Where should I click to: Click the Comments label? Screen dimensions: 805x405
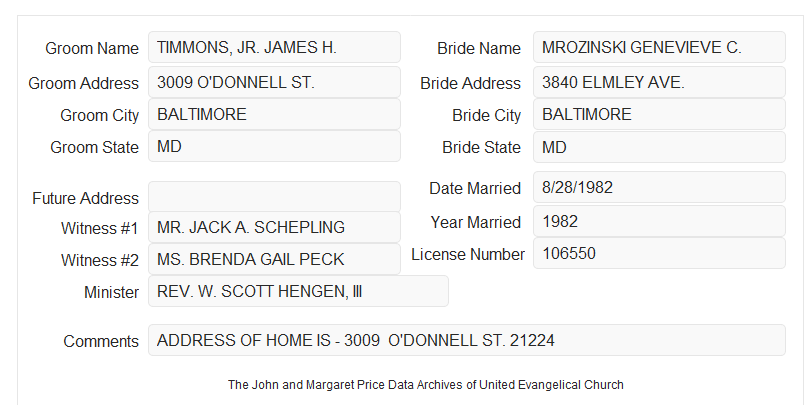pyautogui.click(x=101, y=341)
